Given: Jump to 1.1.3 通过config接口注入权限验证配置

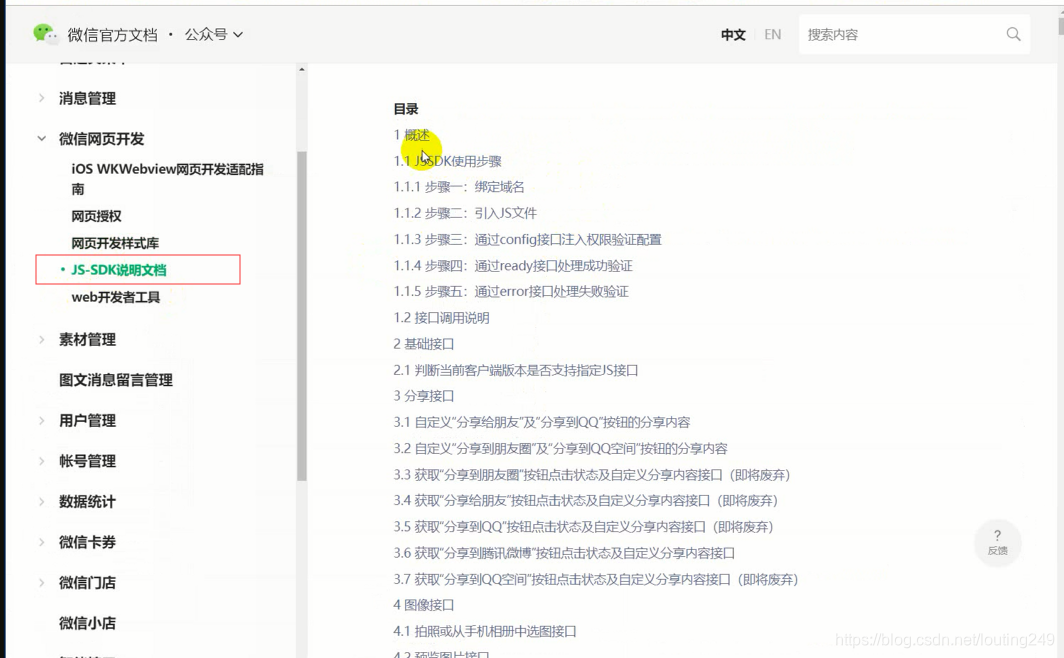Looking at the screenshot, I should 528,239.
